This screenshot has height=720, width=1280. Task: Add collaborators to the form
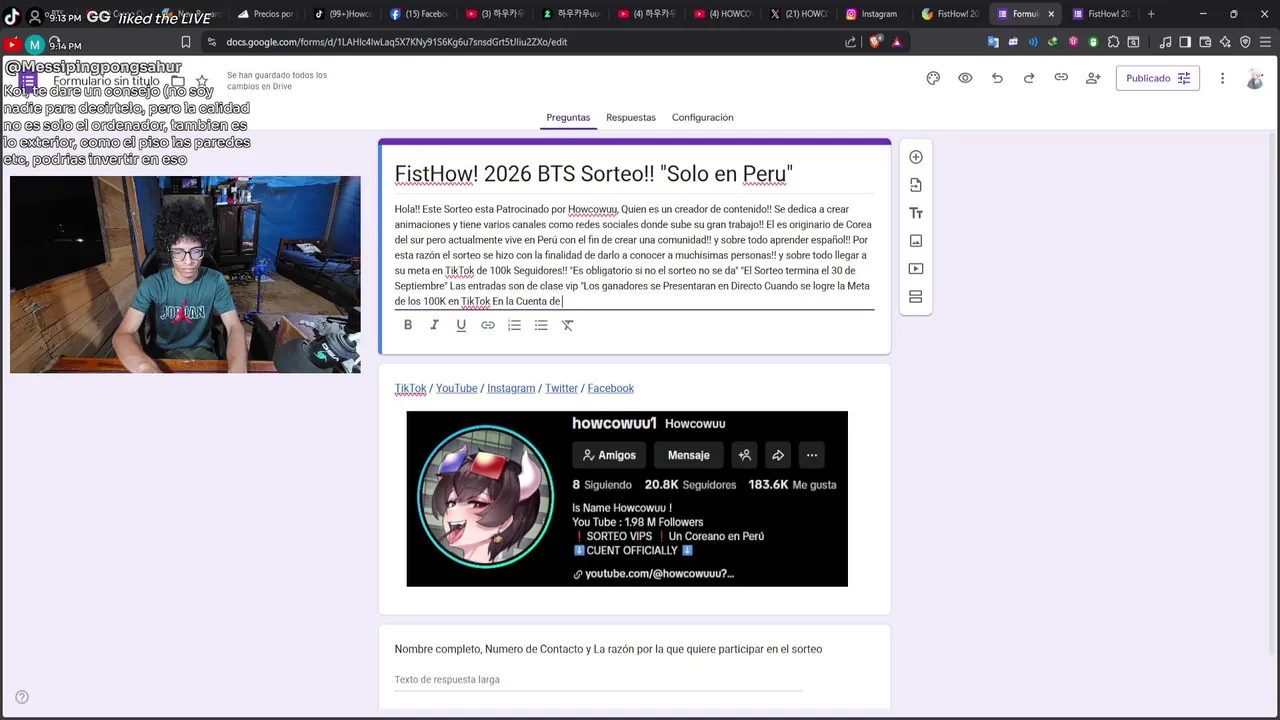point(1093,78)
